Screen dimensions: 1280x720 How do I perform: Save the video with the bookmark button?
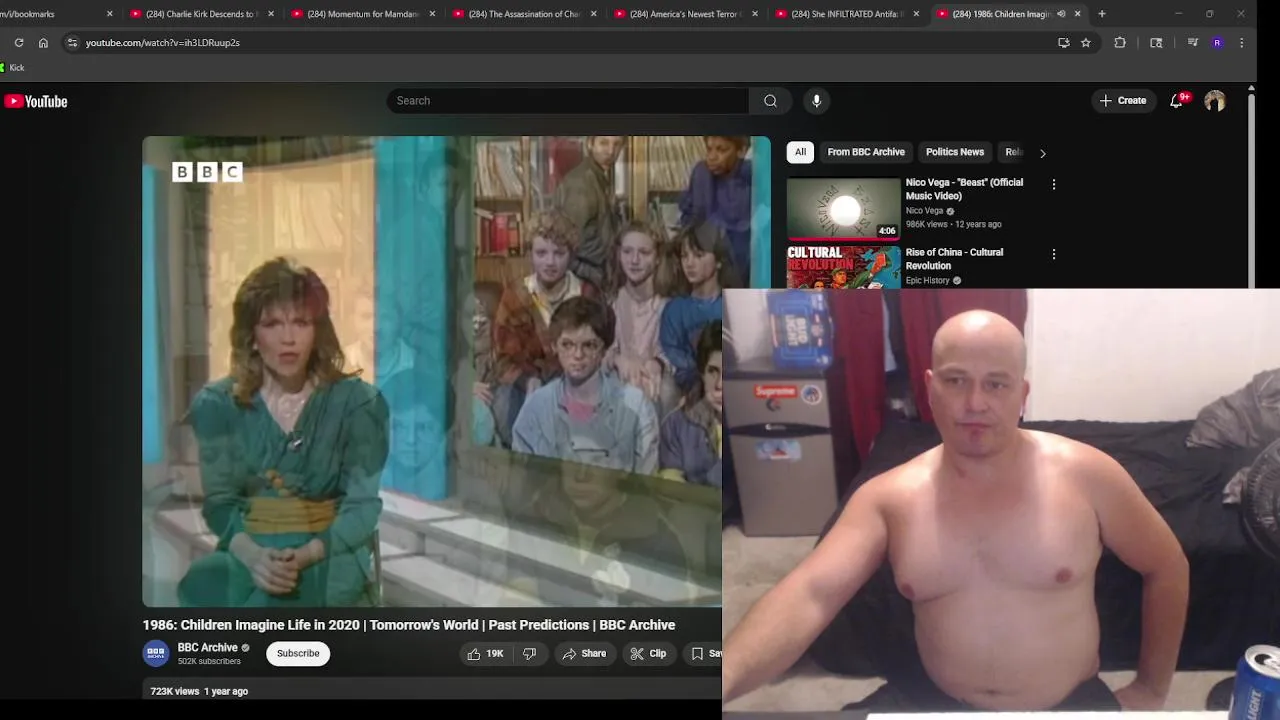coord(704,654)
